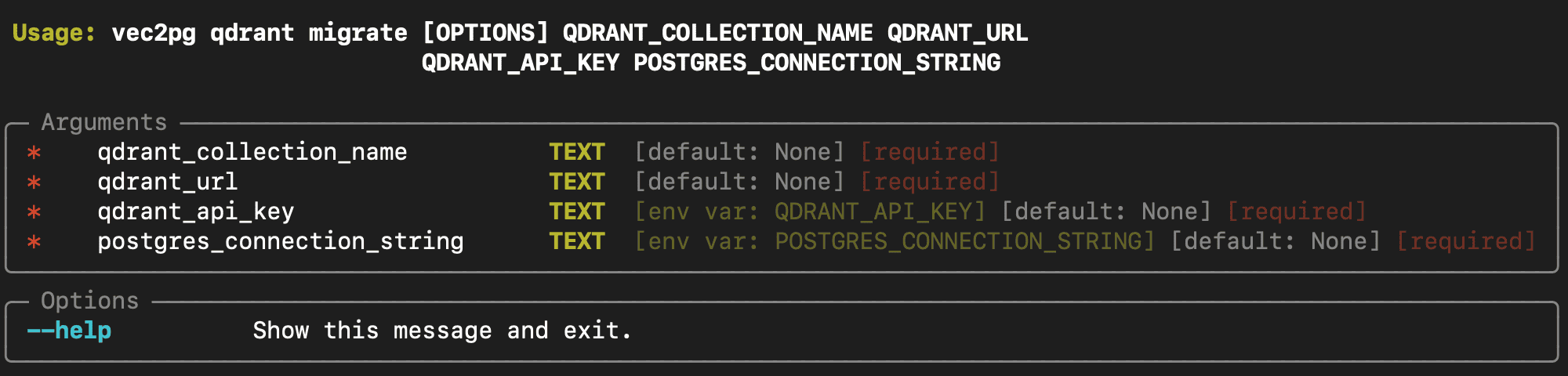
Task: Click QDRANT_COLLECTION_NAME in the usage line
Action: click(x=718, y=33)
